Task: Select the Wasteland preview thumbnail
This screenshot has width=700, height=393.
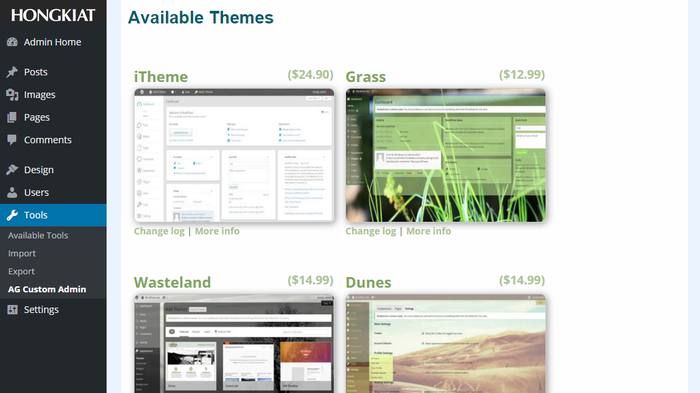Action: click(x=234, y=343)
